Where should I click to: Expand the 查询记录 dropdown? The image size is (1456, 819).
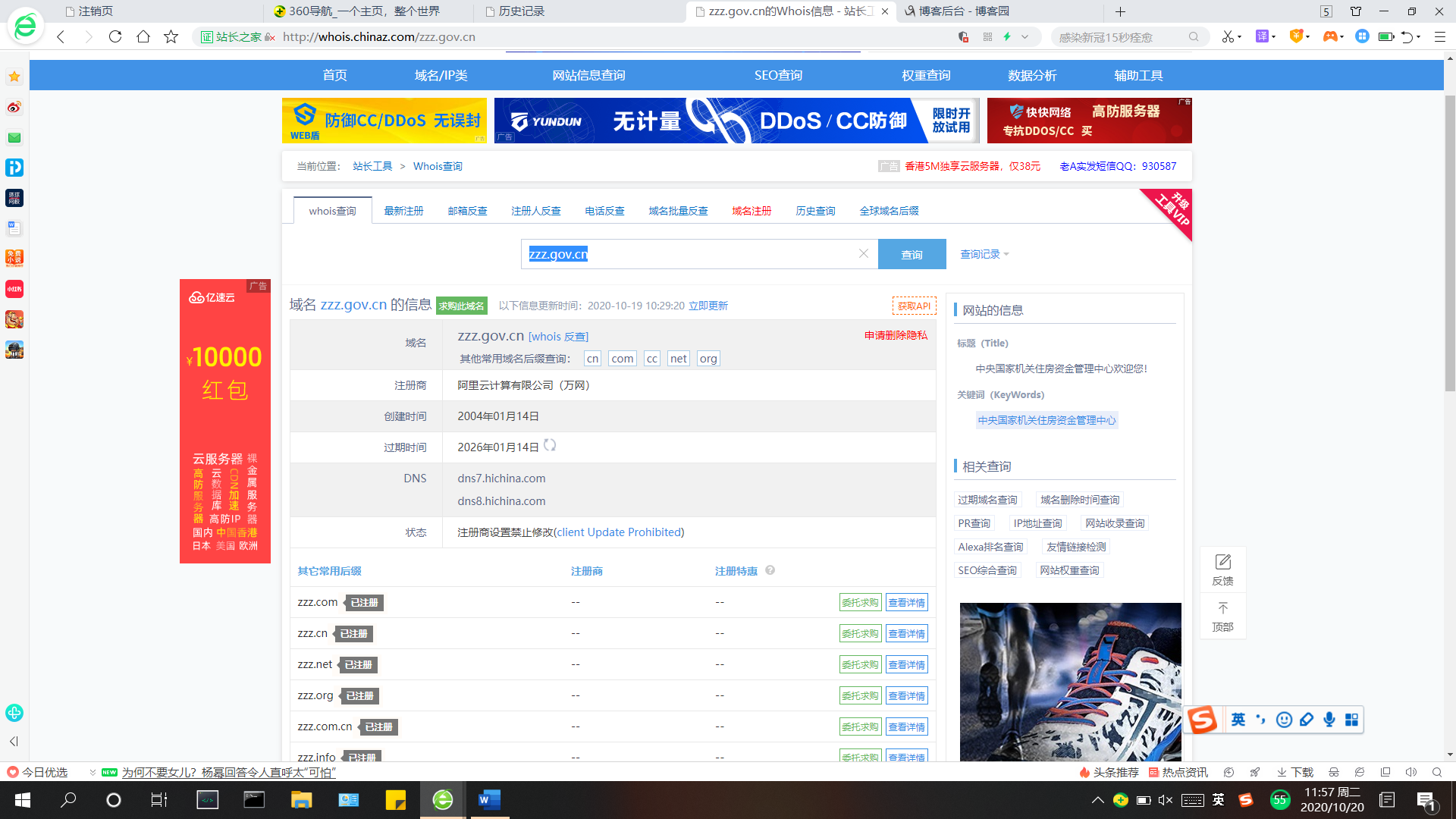[984, 254]
